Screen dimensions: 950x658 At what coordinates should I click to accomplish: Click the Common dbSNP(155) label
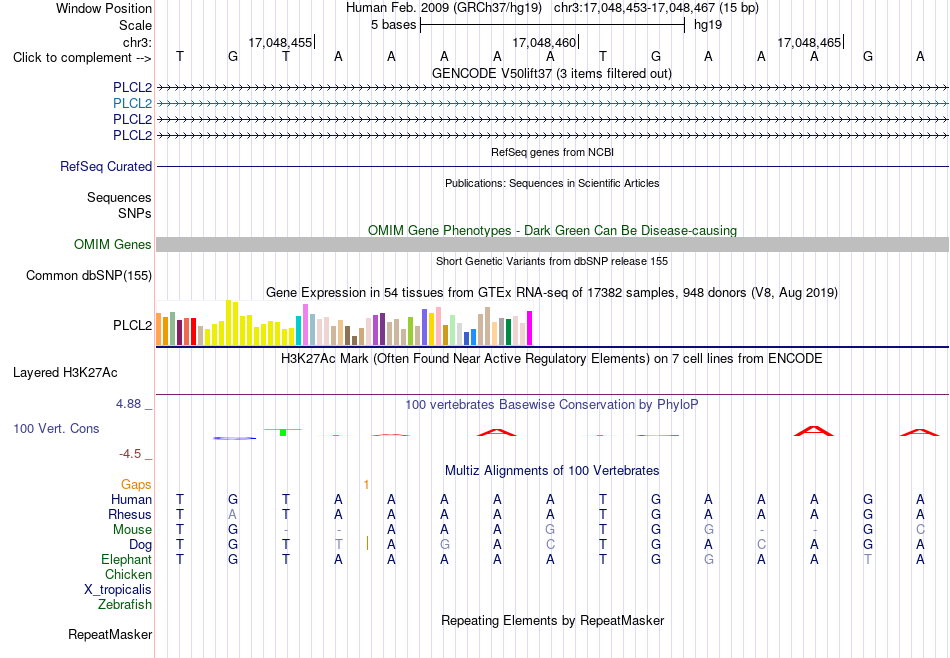coord(88,276)
